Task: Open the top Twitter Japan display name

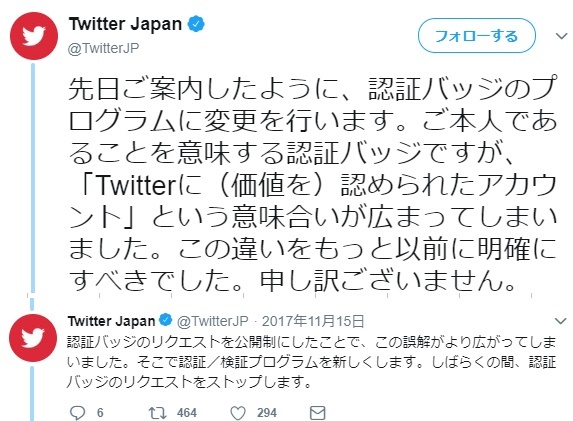Action: coord(125,24)
